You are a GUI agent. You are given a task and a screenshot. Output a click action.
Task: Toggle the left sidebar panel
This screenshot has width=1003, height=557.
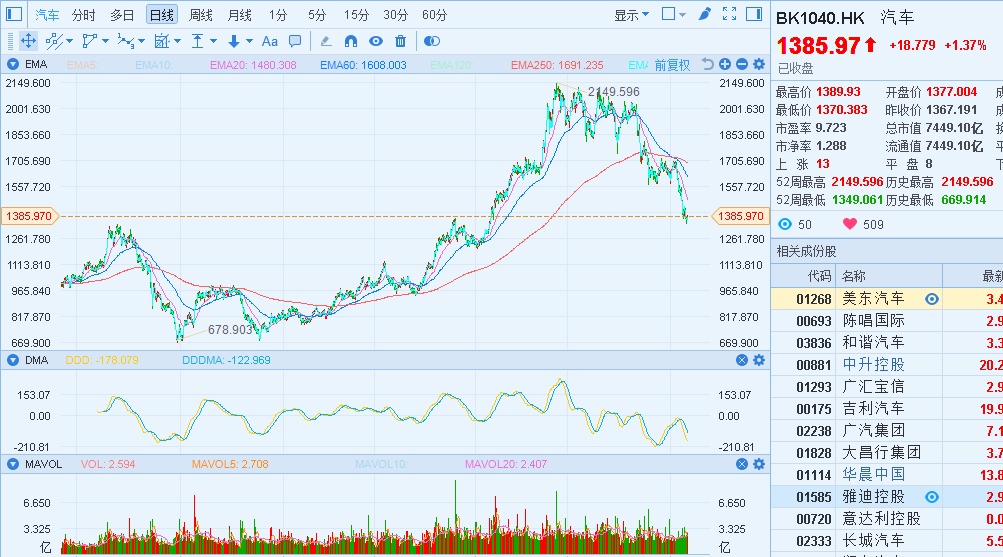[13, 15]
